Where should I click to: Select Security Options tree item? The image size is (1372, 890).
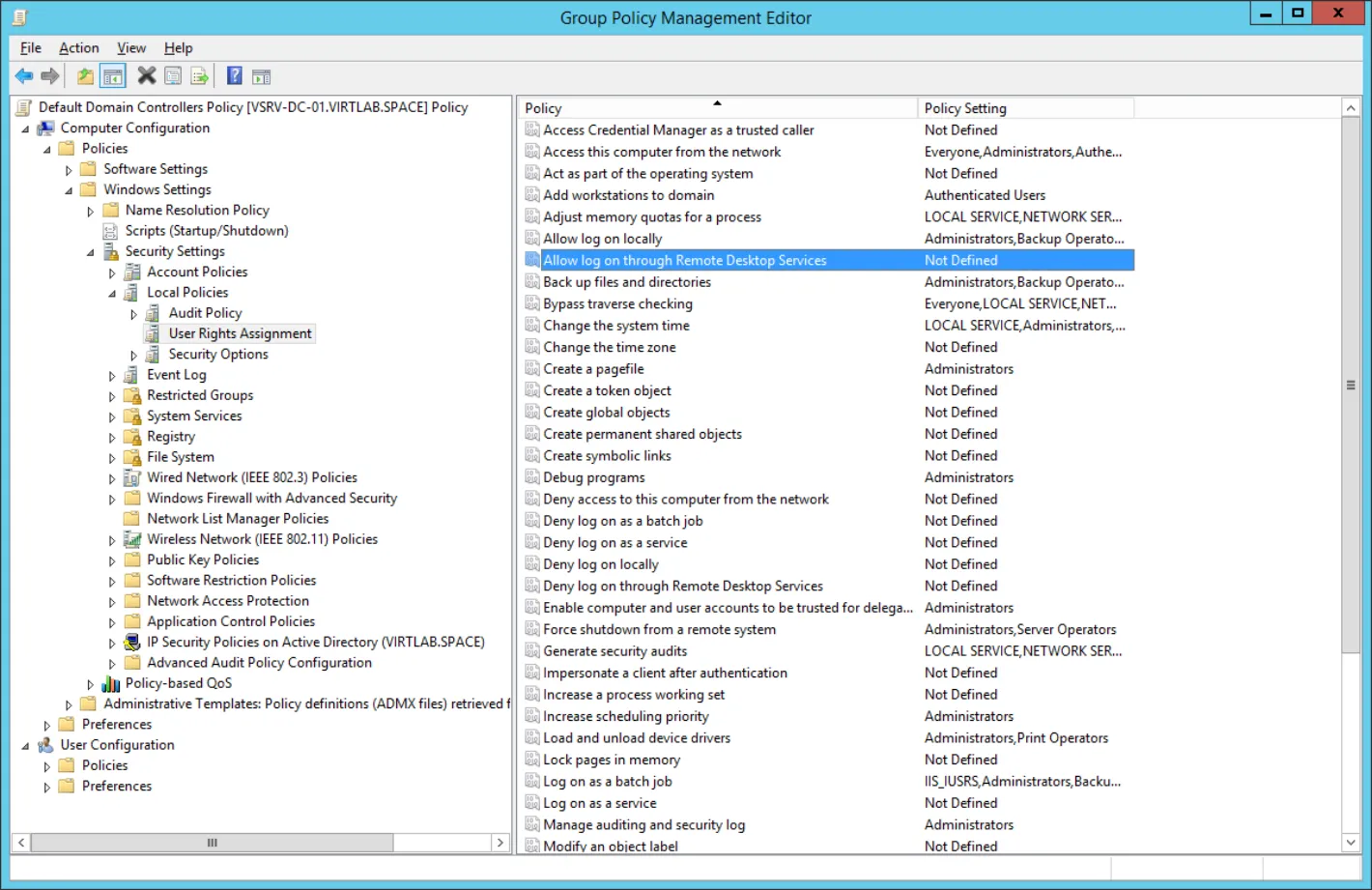pos(218,355)
